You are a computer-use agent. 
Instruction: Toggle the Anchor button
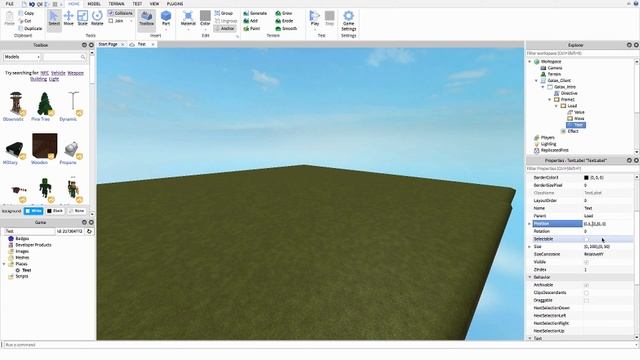click(x=224, y=29)
